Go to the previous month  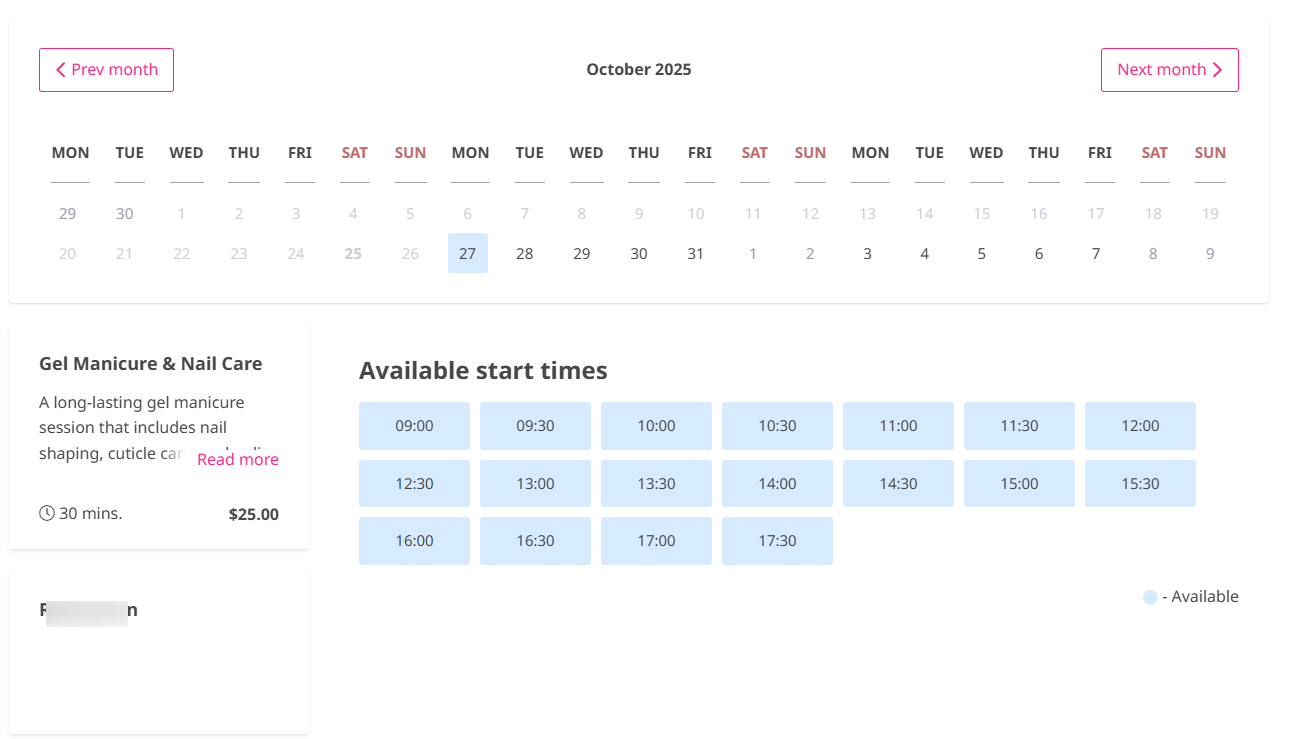tap(106, 69)
